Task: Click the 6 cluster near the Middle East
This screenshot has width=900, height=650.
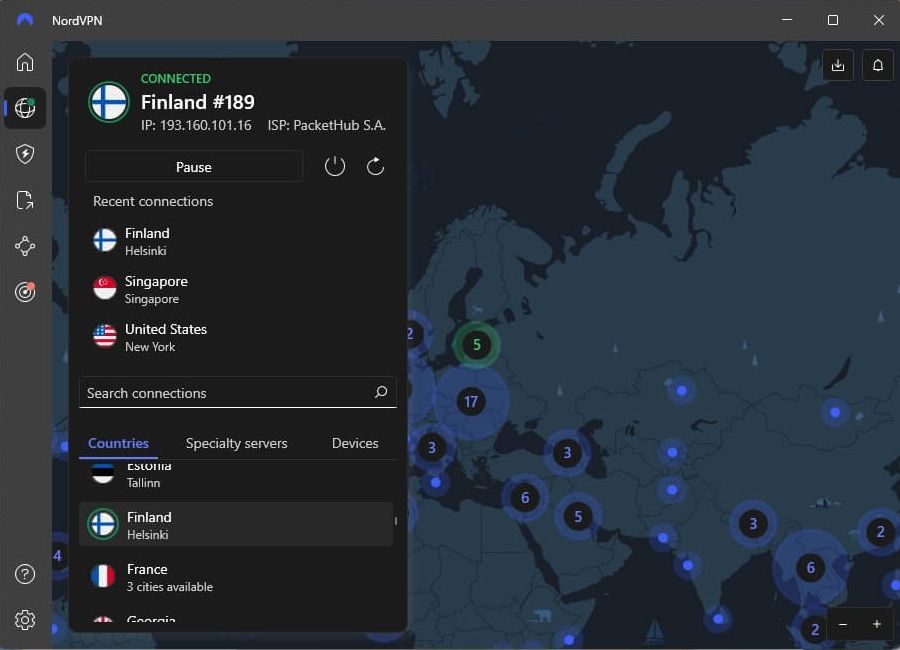Action: coord(525,497)
